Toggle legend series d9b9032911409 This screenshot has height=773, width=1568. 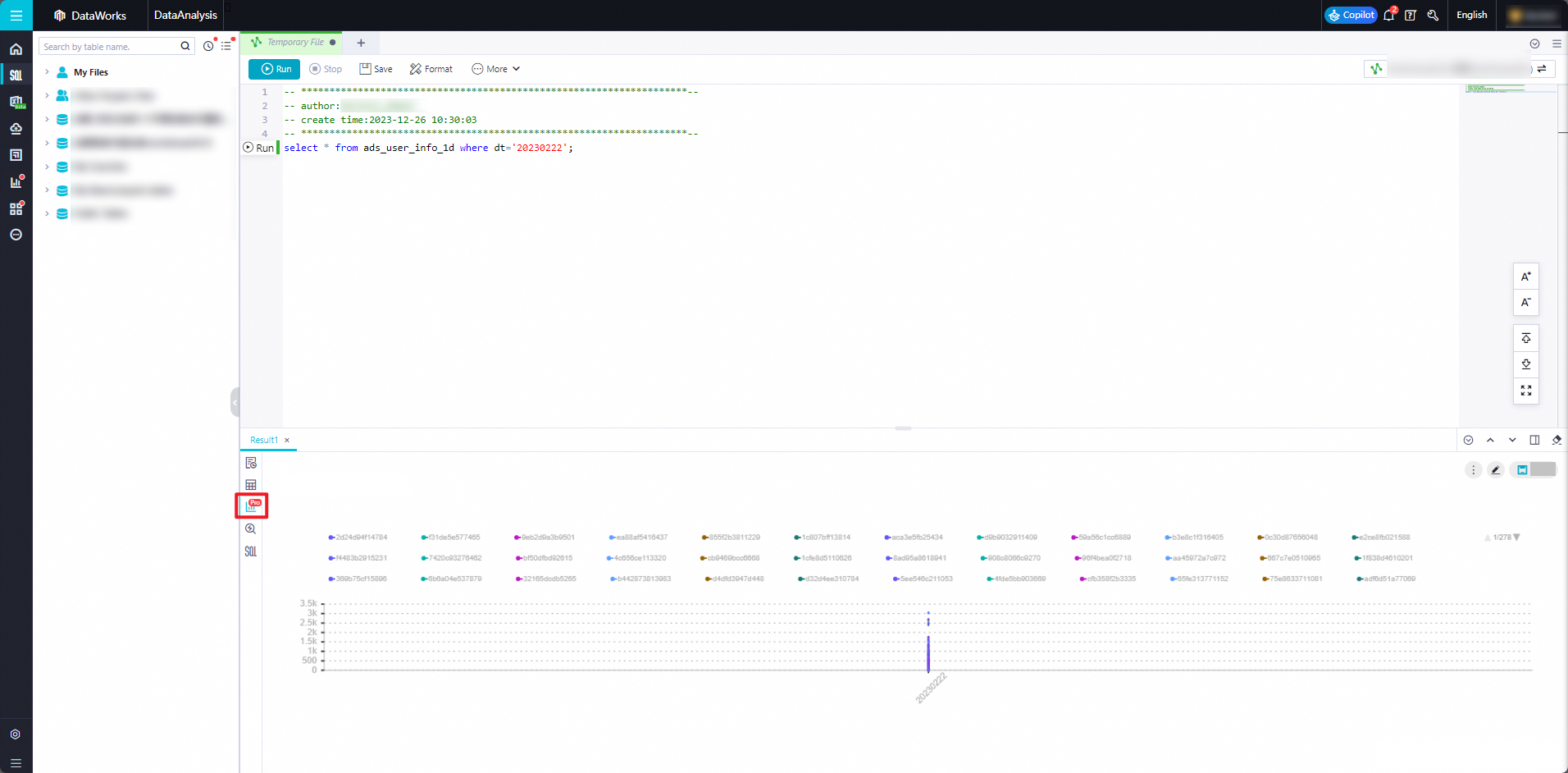1006,537
